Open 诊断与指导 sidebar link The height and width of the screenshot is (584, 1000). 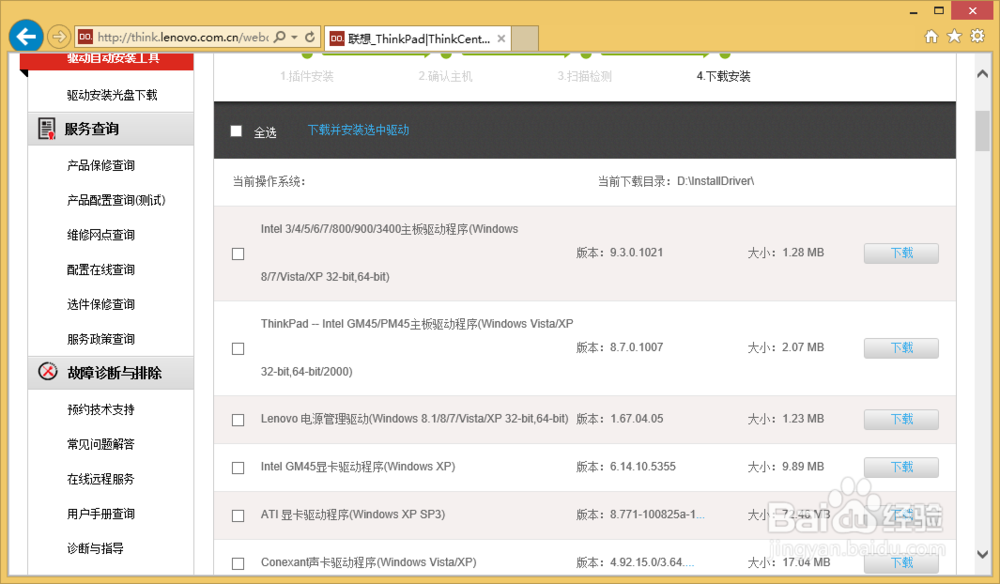point(95,548)
